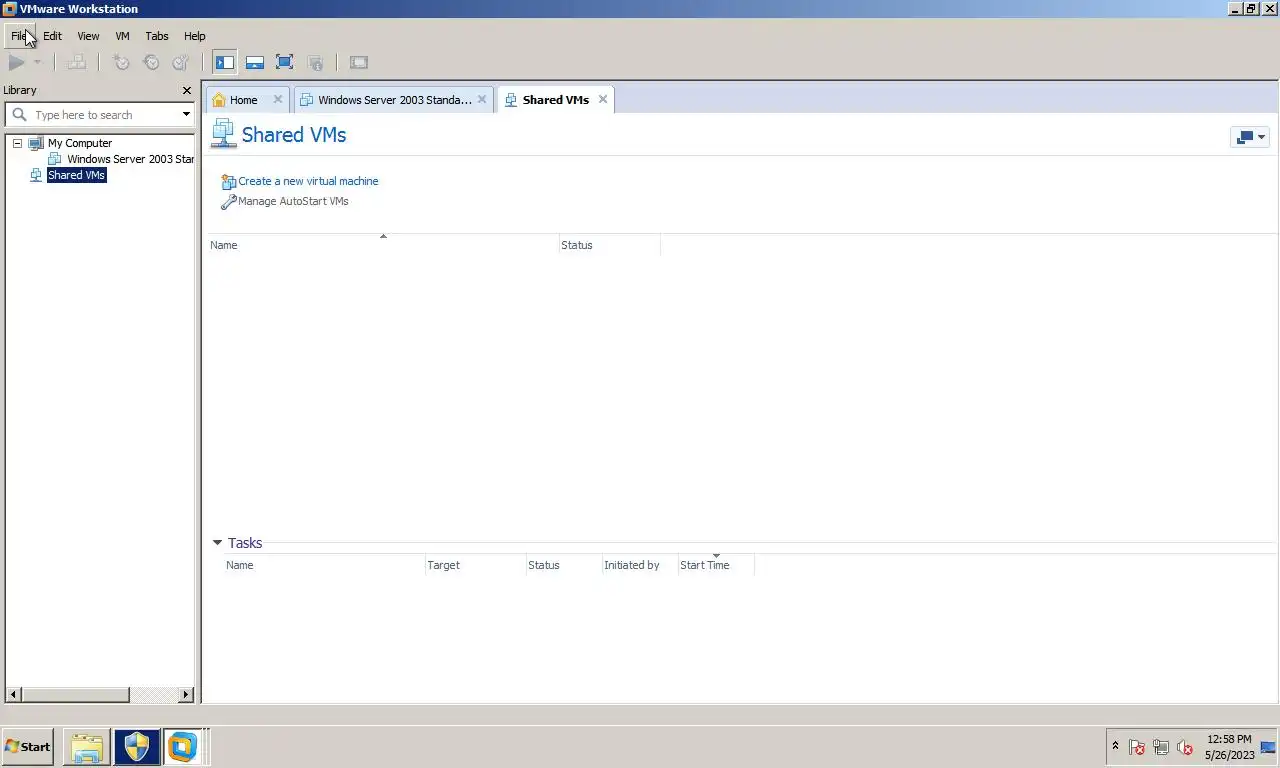Viewport: 1280px width, 768px height.
Task: Close the Windows Server 2003 tab
Action: click(x=482, y=99)
